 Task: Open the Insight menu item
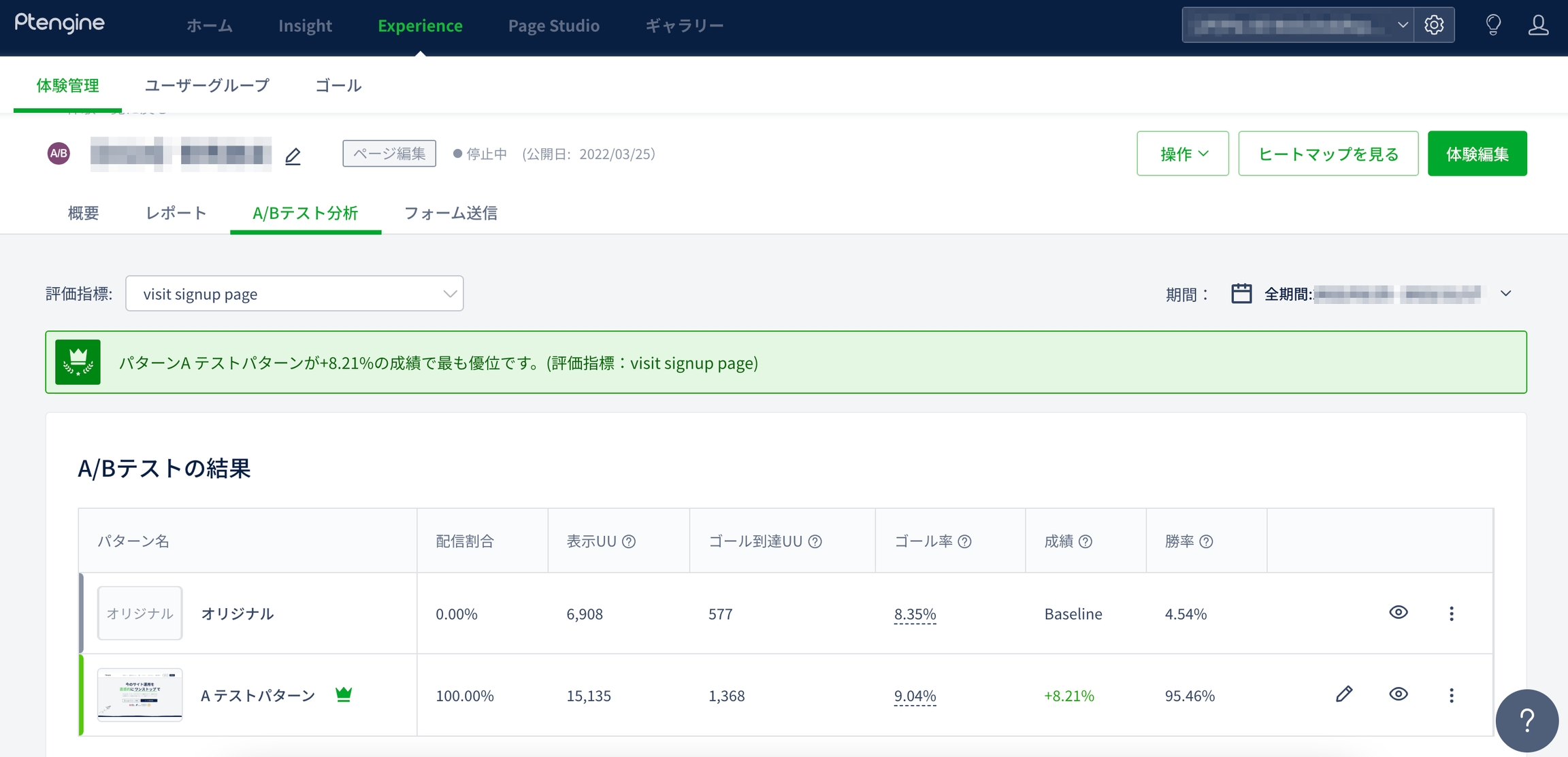point(305,26)
